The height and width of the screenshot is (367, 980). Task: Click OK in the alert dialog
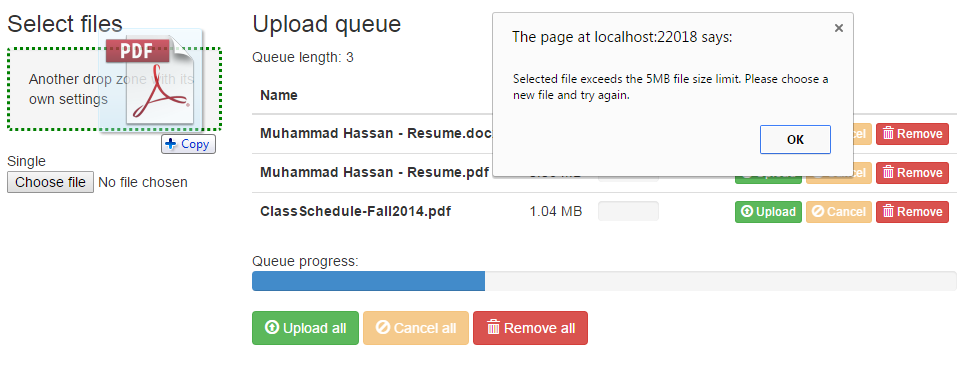tap(795, 139)
